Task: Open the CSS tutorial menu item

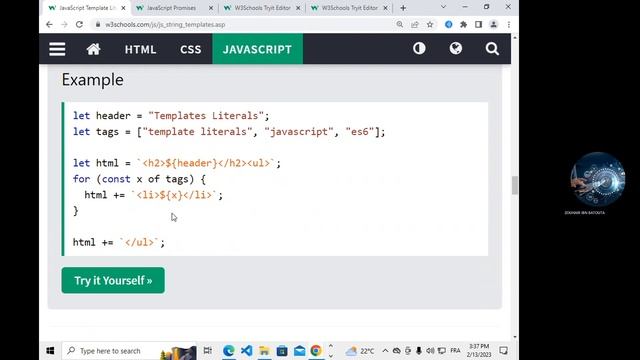Action: (x=191, y=49)
